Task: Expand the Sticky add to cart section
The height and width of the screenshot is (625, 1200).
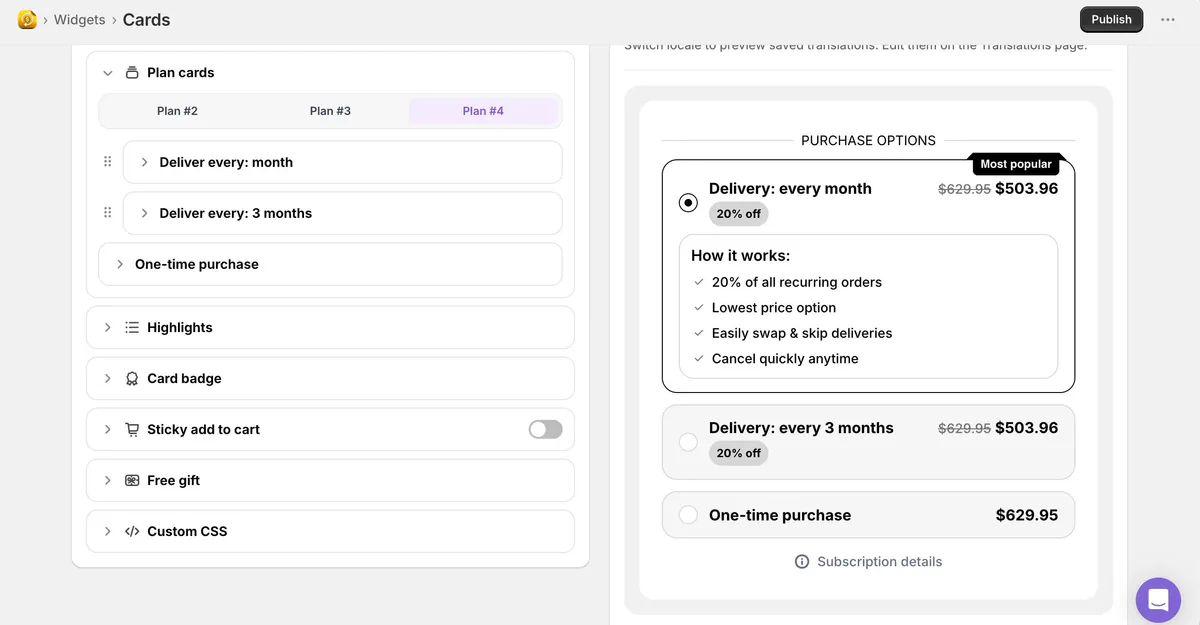Action: click(x=108, y=429)
